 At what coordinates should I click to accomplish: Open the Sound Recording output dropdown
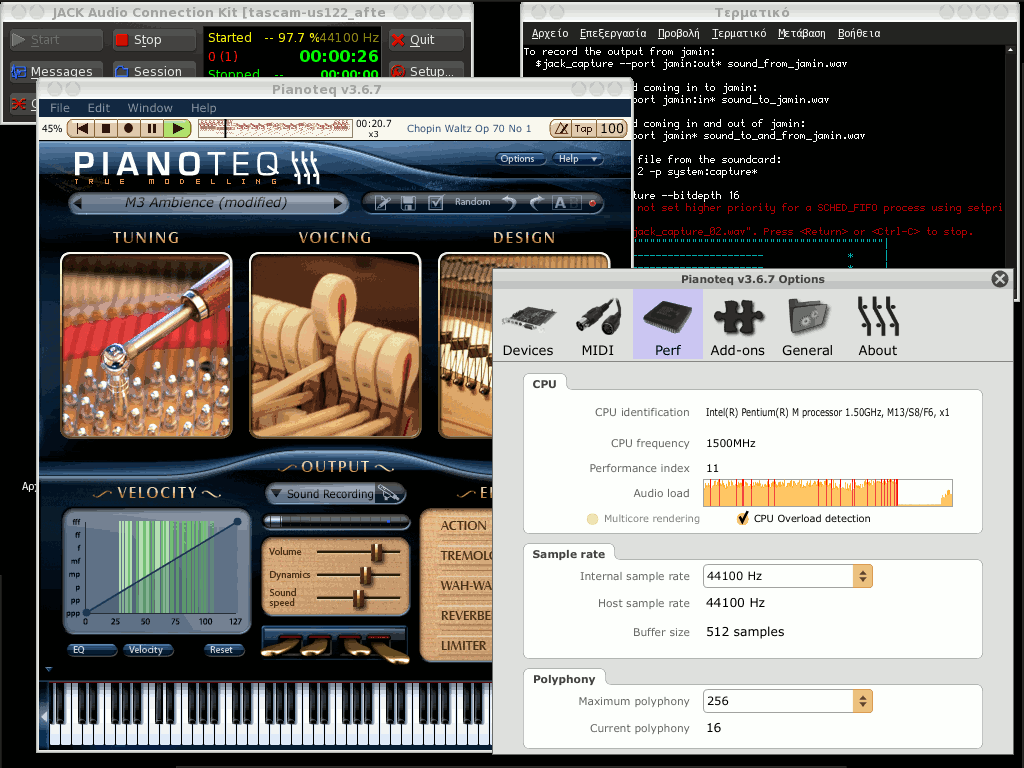pyautogui.click(x=321, y=494)
